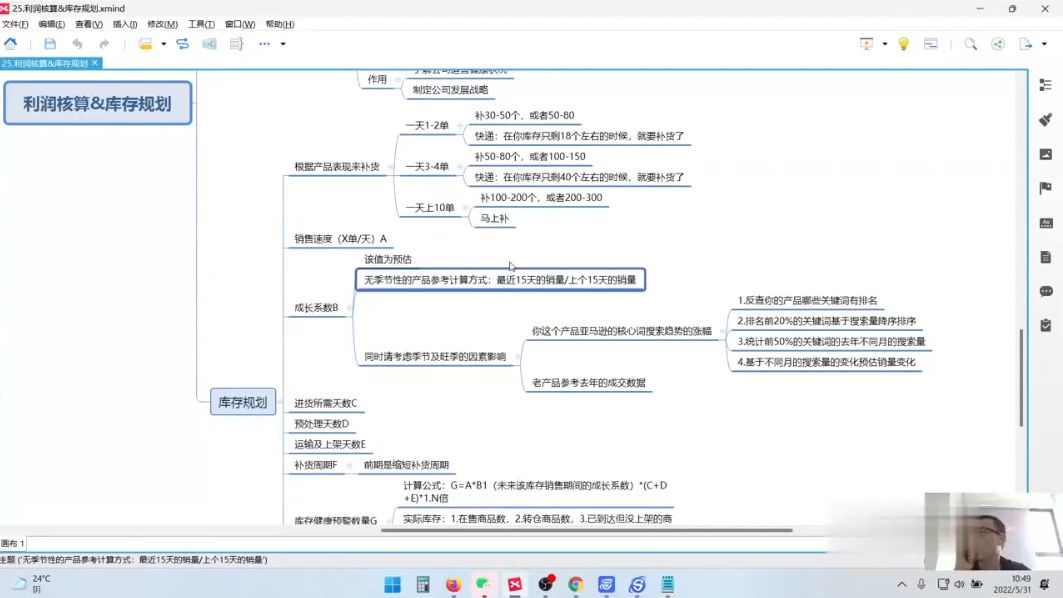The height and width of the screenshot is (598, 1063).
Task: Click the vertical scrollbar thumb
Action: (x=1021, y=378)
